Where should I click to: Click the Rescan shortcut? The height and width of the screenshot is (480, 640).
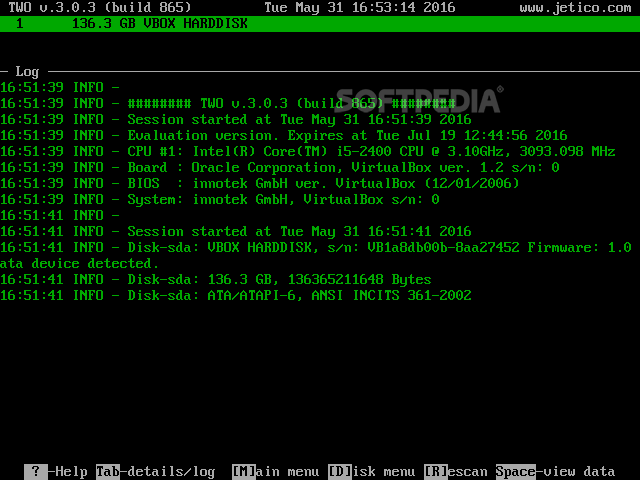pyautogui.click(x=456, y=472)
